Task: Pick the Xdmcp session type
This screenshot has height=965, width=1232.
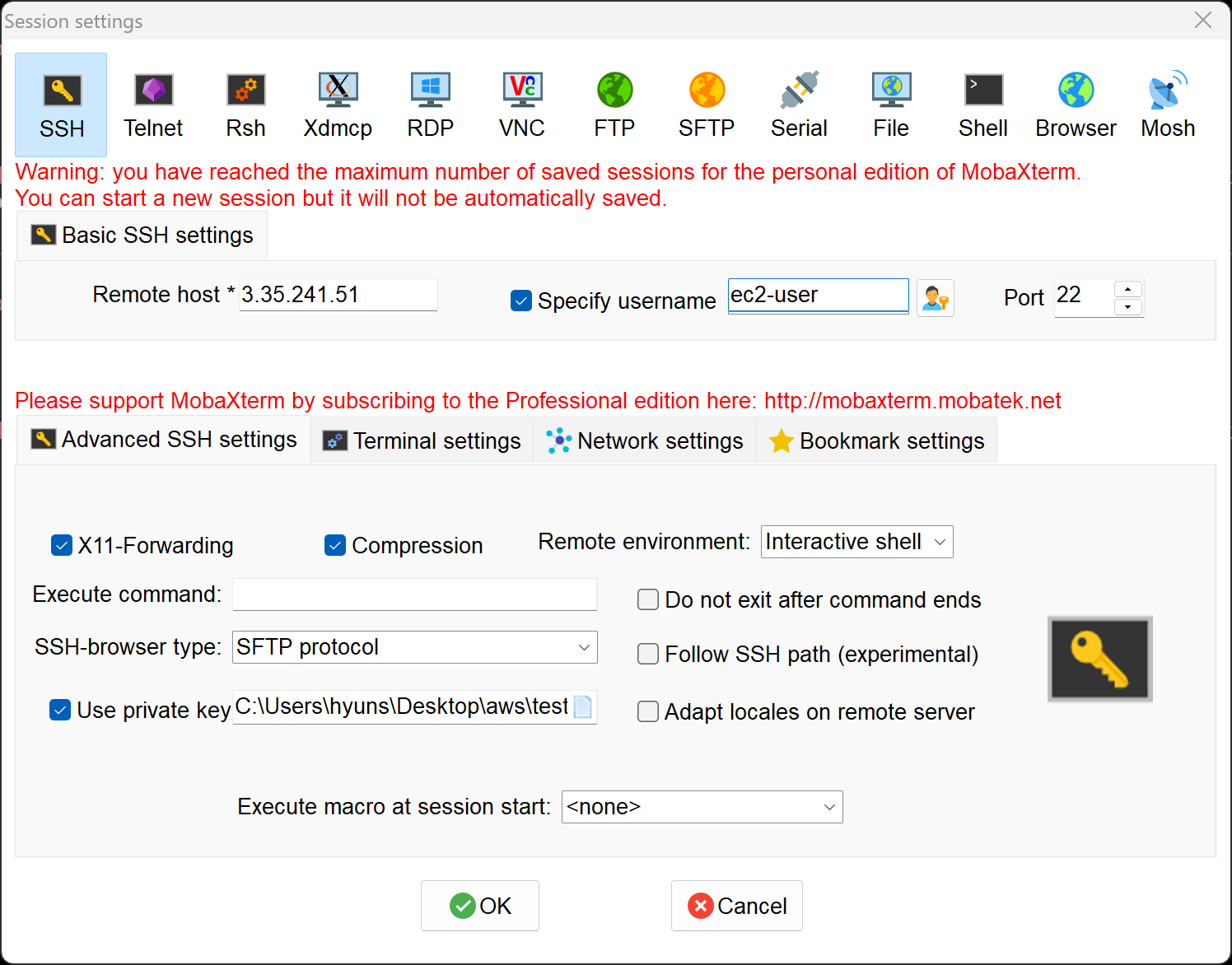Action: (x=338, y=105)
